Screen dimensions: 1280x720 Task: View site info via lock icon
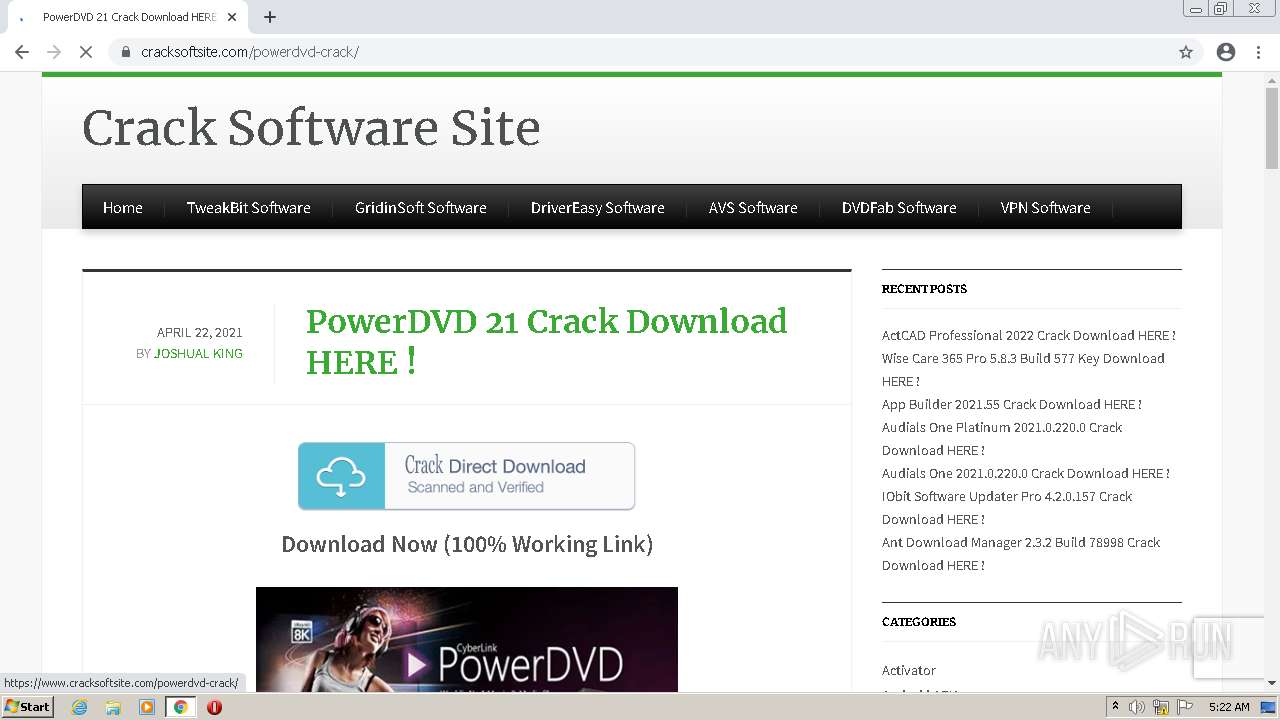click(126, 52)
